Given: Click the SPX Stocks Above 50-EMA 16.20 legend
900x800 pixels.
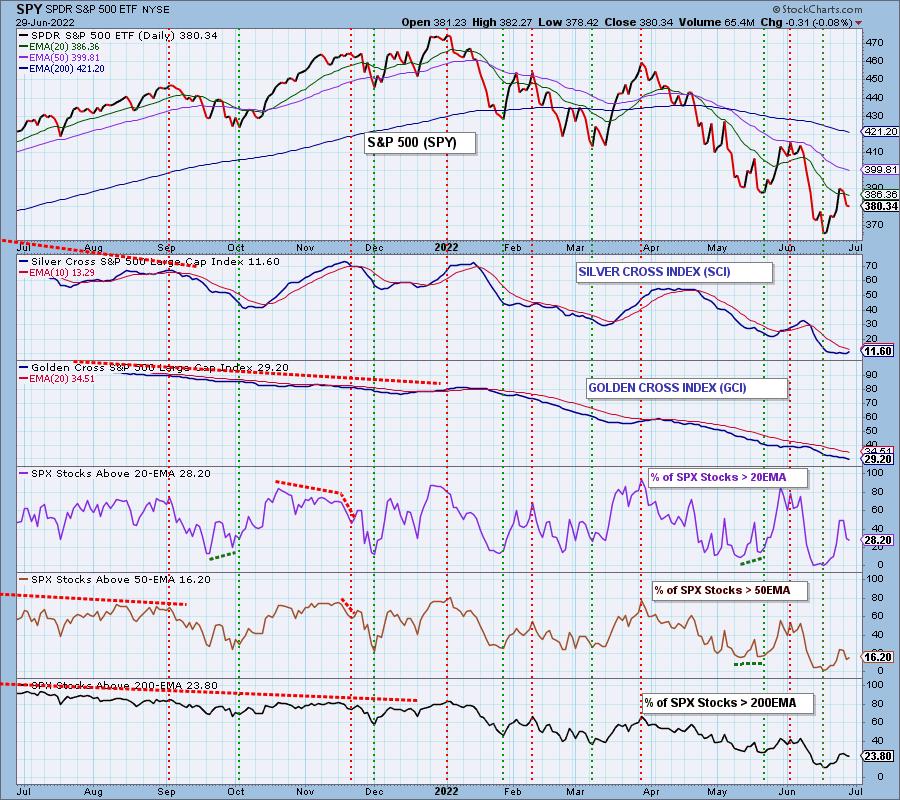Looking at the screenshot, I should click(115, 580).
